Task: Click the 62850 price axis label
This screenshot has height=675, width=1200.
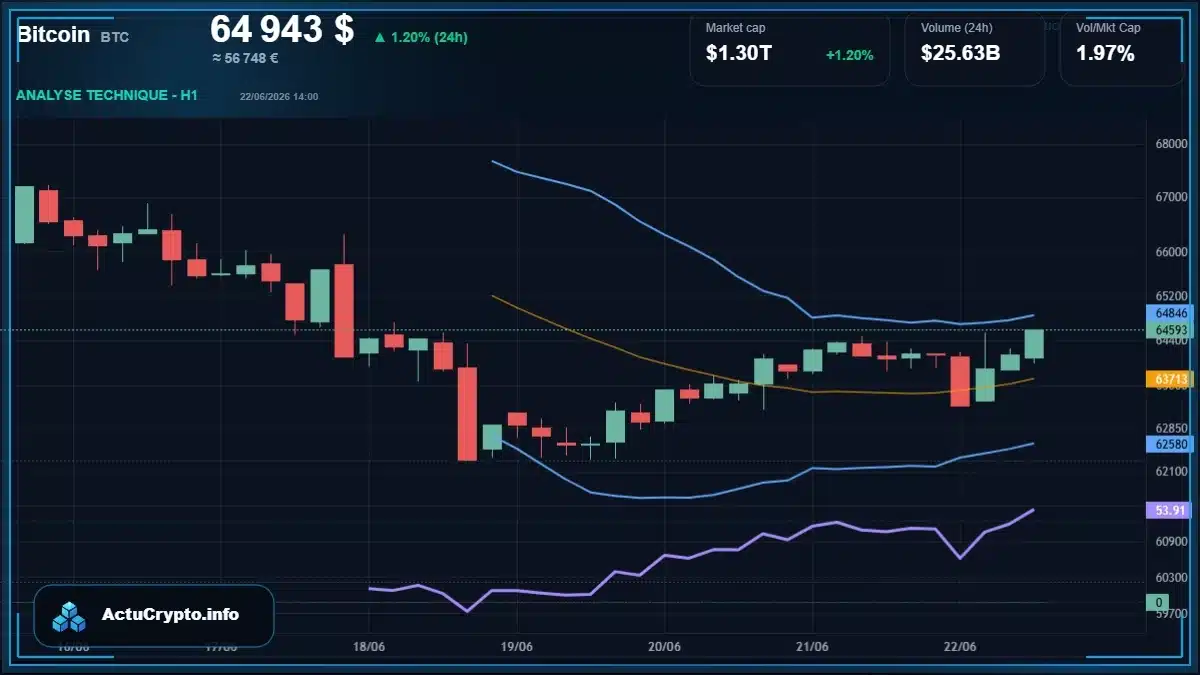Action: point(1170,428)
